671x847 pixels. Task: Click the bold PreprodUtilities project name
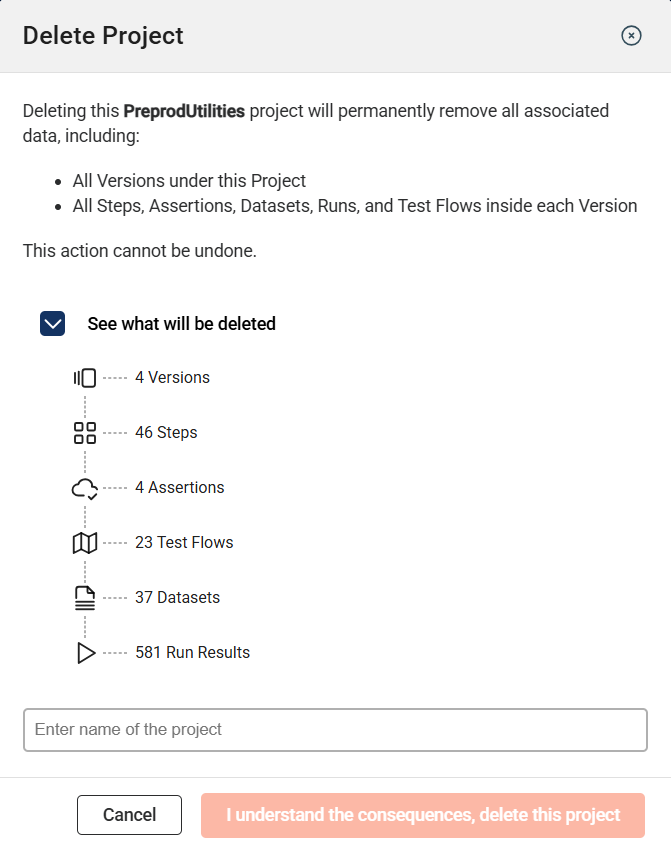[x=184, y=111]
